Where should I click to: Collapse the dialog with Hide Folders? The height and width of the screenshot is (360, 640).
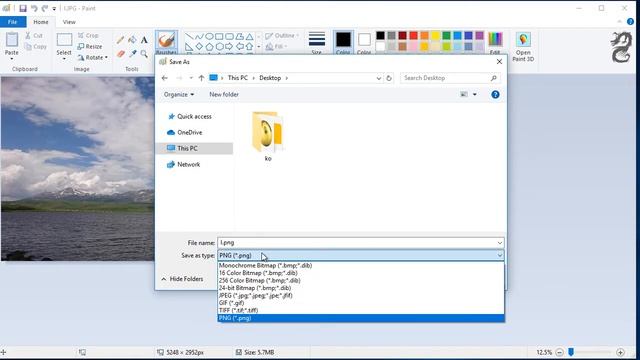coord(182,279)
